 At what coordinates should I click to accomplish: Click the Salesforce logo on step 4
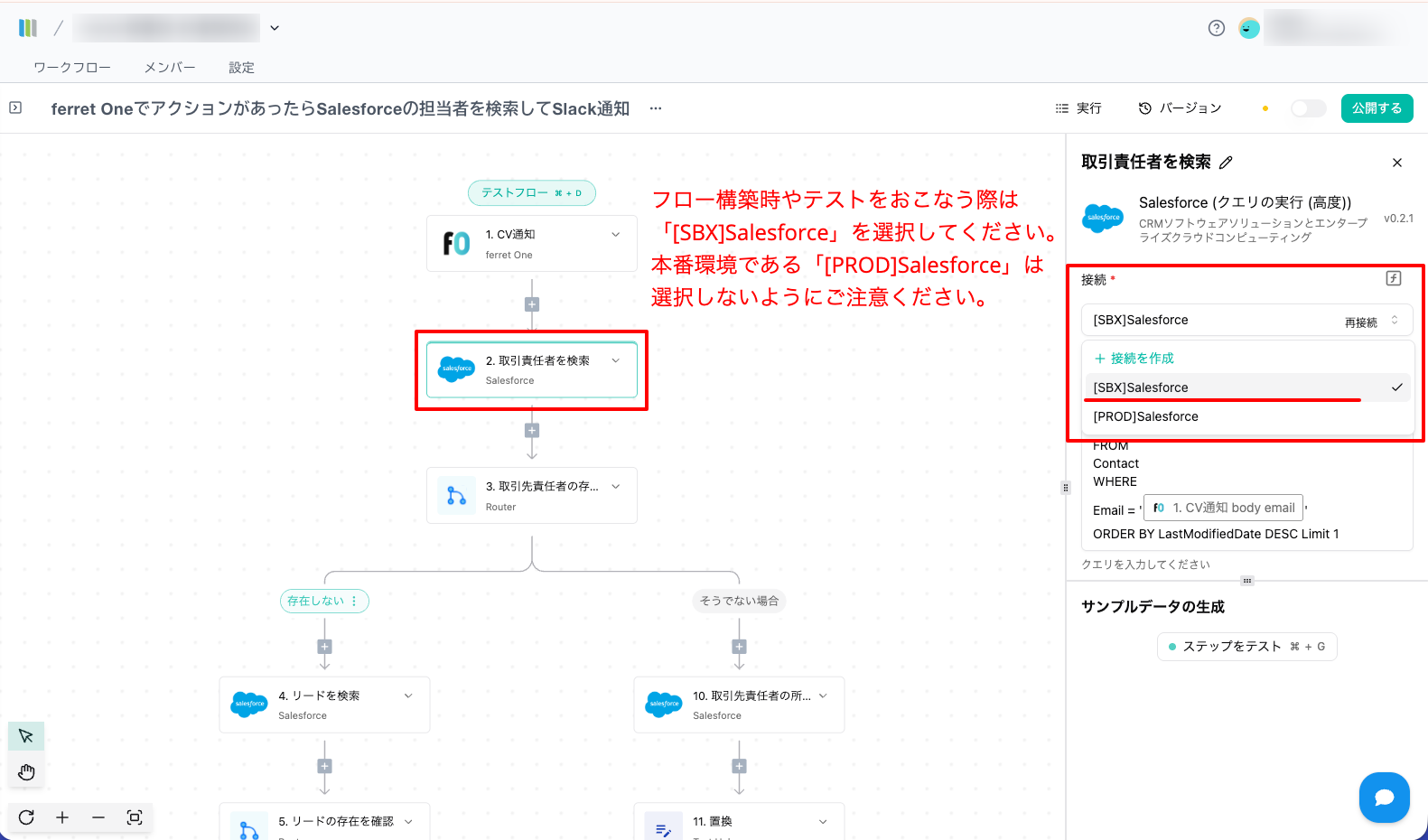[x=249, y=705]
